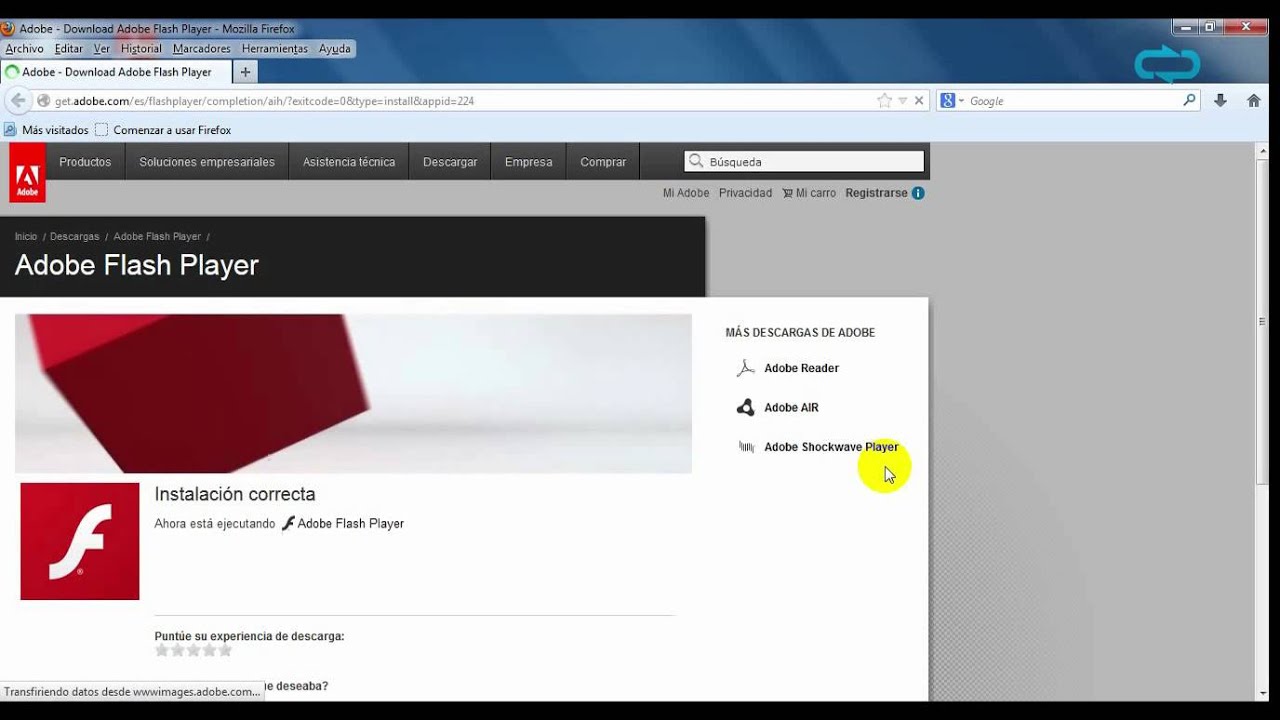Click the Puntúe su experiencia de descarga text

tap(249, 636)
